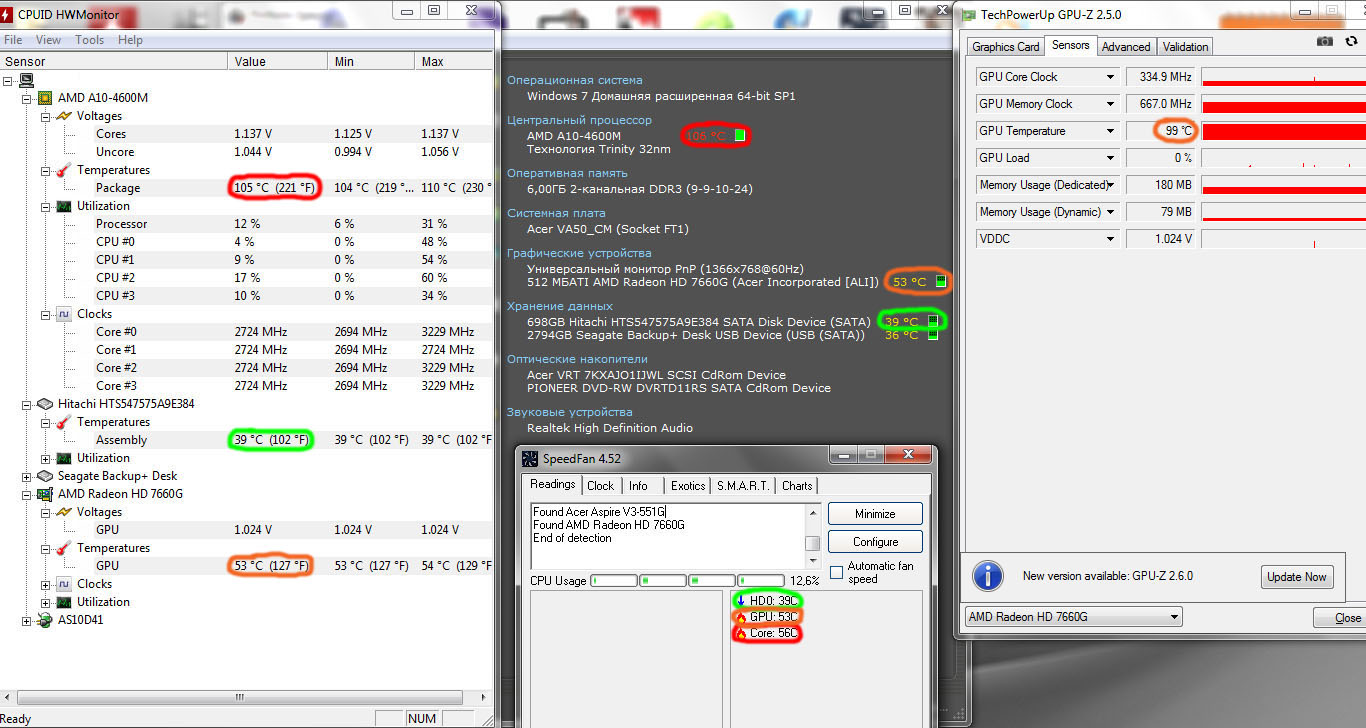Collapse the Hitachi HTS547575A9E384 tree node
The image size is (1366, 728).
[27, 404]
